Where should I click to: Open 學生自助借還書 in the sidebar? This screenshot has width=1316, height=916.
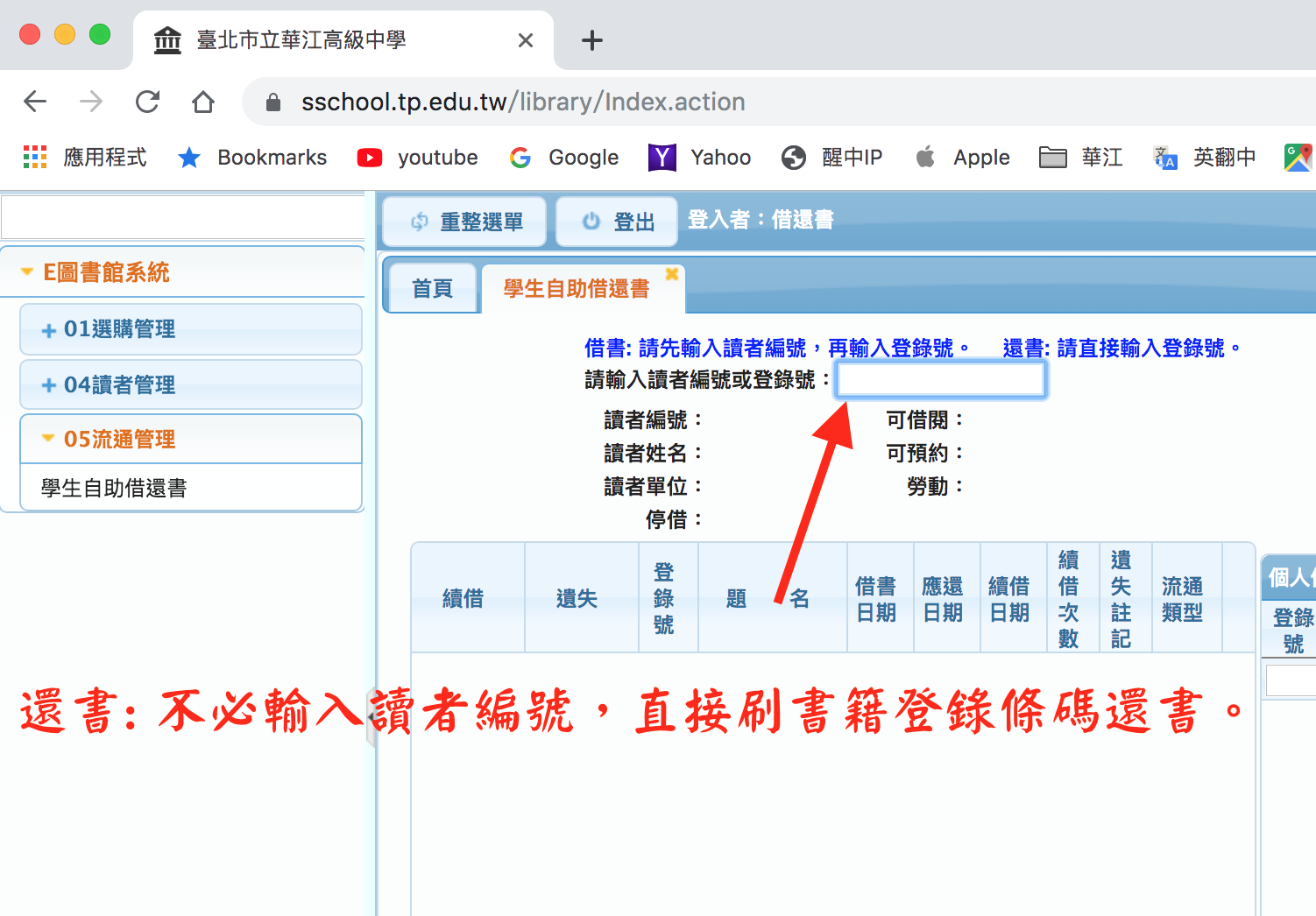[114, 488]
